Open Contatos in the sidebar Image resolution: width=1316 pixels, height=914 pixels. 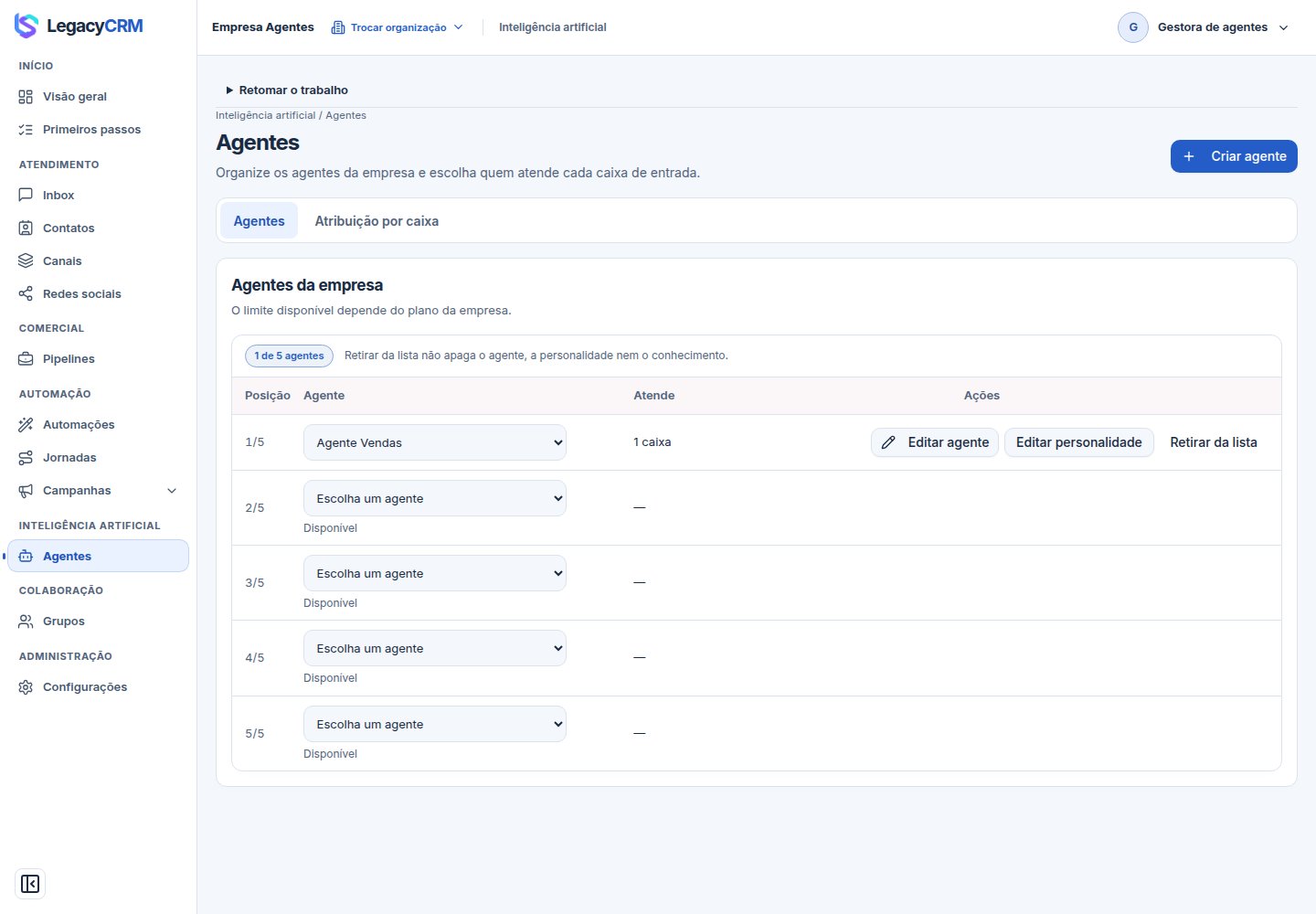(x=98, y=228)
